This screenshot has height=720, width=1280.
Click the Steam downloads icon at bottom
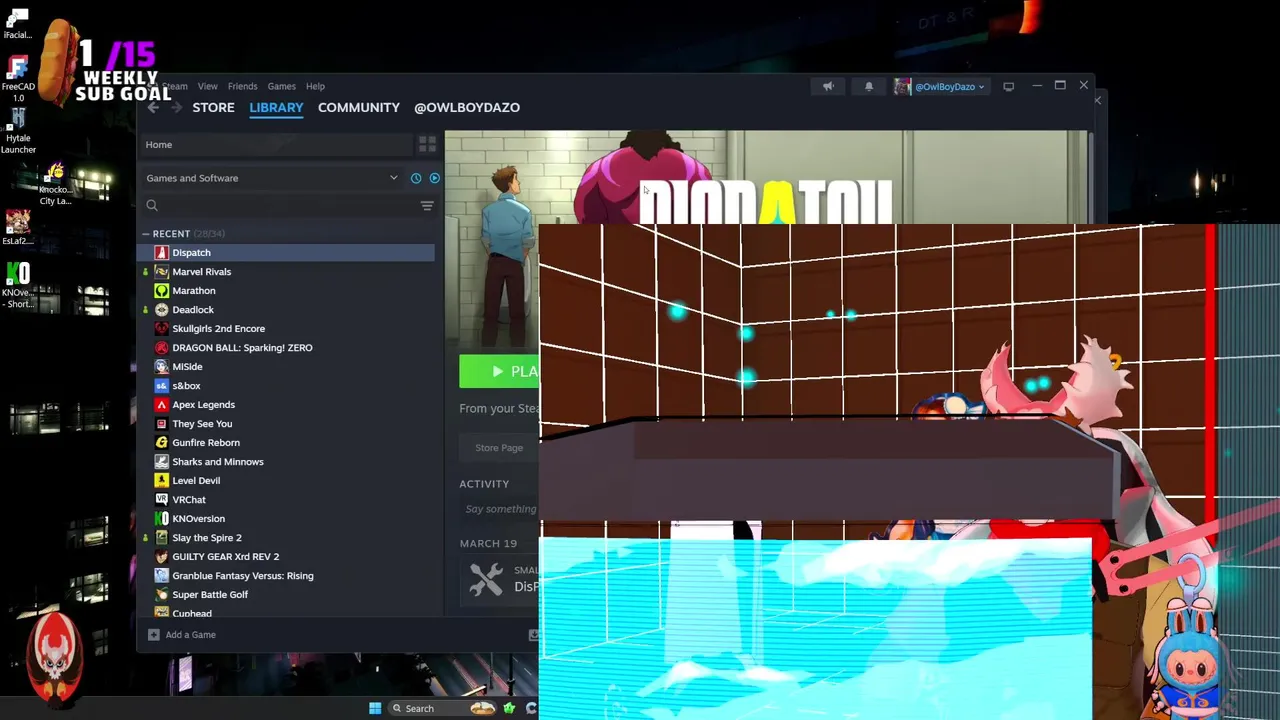coord(533,635)
